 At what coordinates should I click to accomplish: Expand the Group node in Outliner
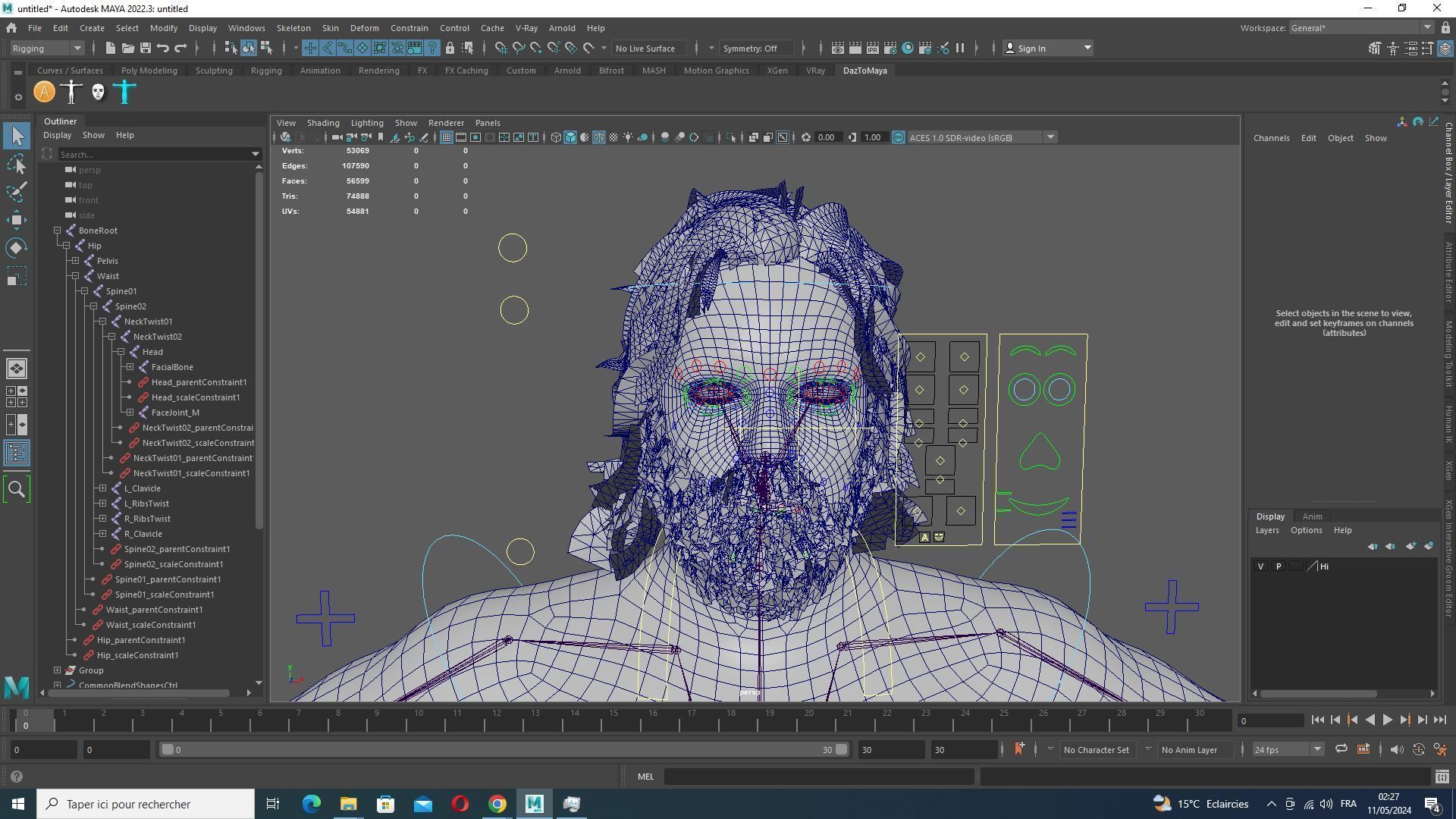point(57,670)
